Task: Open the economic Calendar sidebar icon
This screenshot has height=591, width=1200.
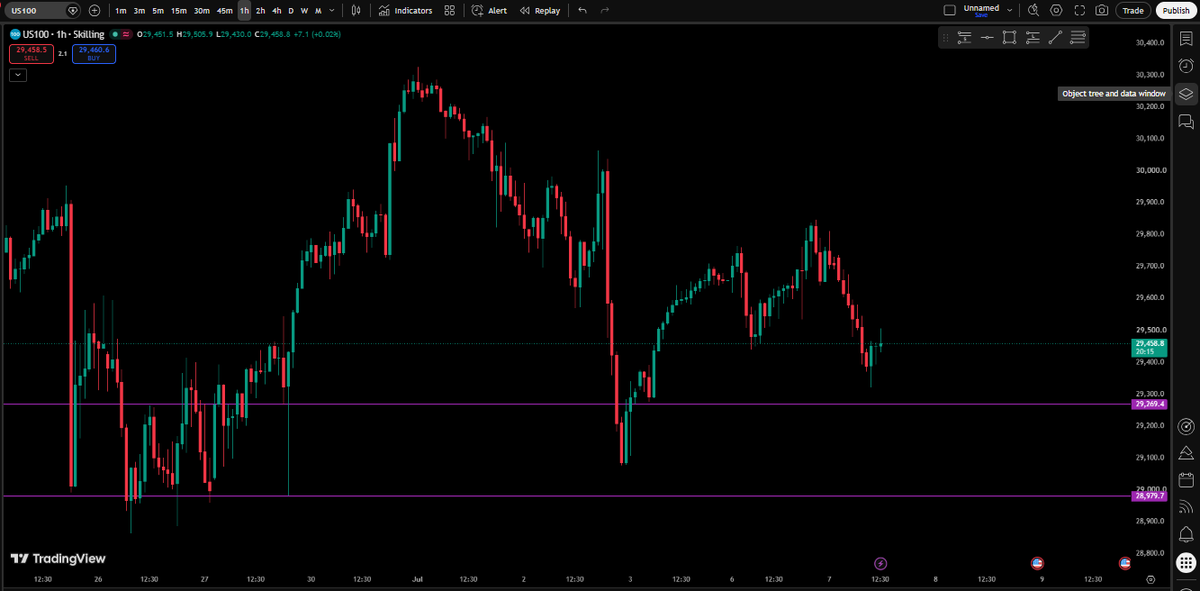Action: point(1186,480)
